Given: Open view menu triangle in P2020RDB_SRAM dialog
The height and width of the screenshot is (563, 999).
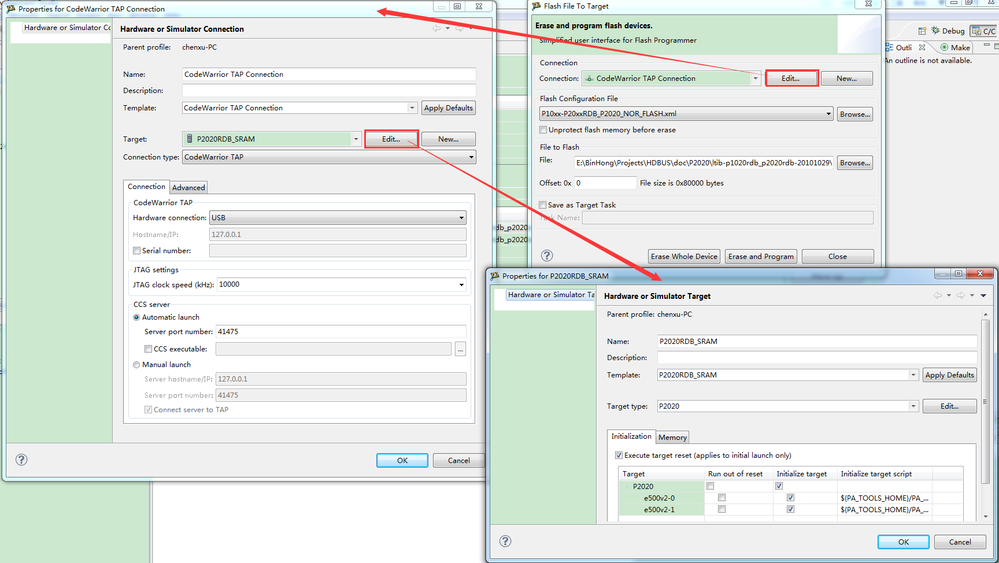Looking at the screenshot, I should tap(984, 296).
